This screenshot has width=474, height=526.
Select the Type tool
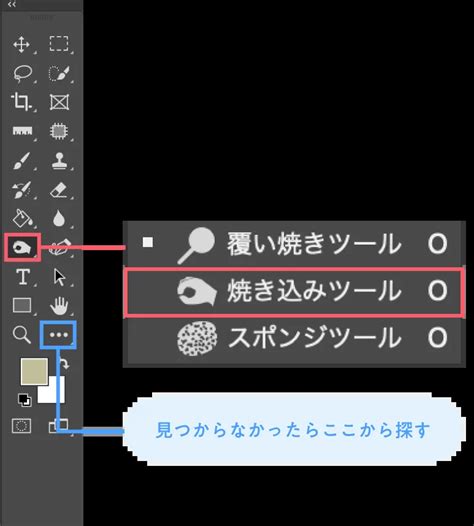click(23, 277)
